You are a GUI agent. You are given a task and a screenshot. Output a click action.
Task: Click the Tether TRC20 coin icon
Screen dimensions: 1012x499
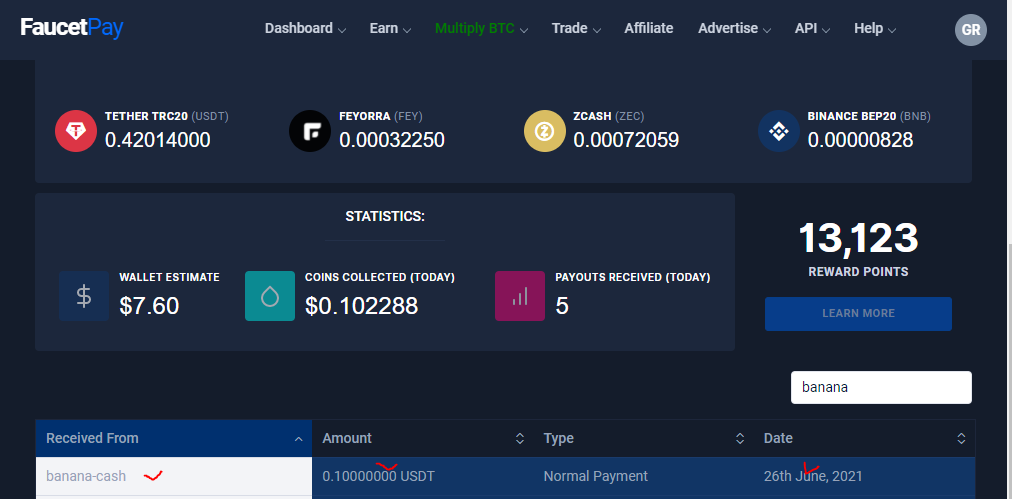(76, 131)
